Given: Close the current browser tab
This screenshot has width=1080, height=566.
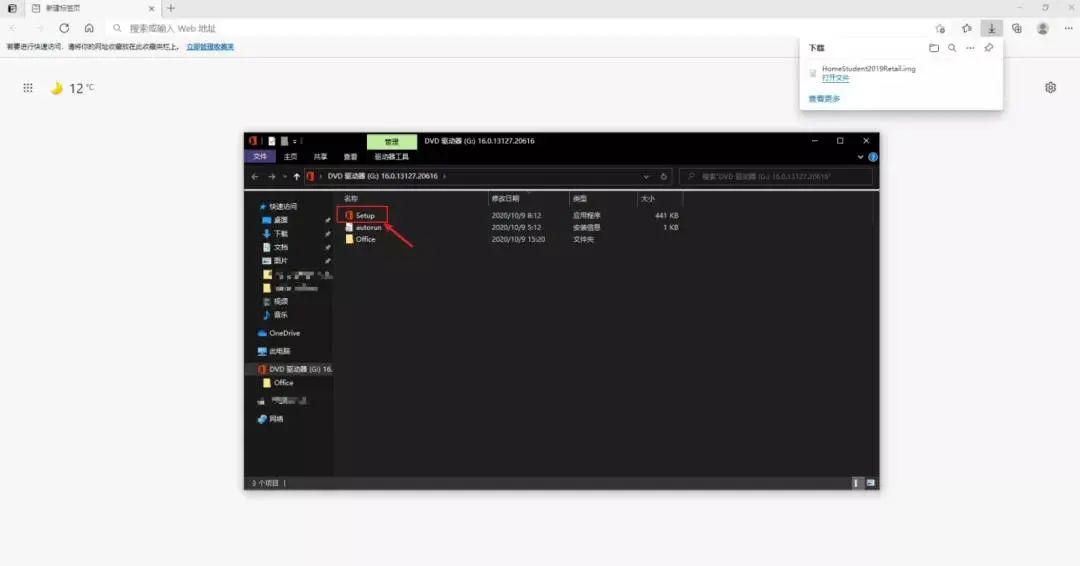Looking at the screenshot, I should (152, 8).
